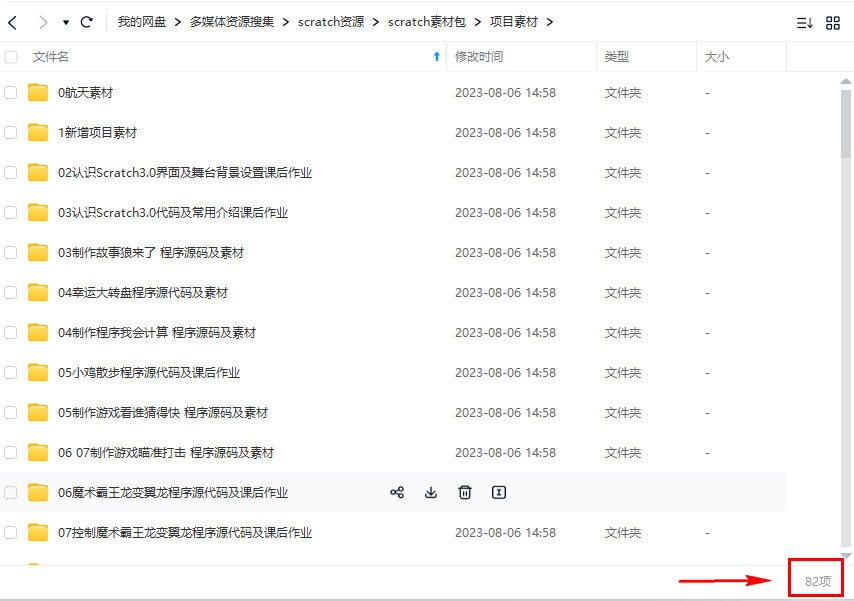Click the trash icon to delete the folder
This screenshot has height=601, width=854.
point(465,492)
